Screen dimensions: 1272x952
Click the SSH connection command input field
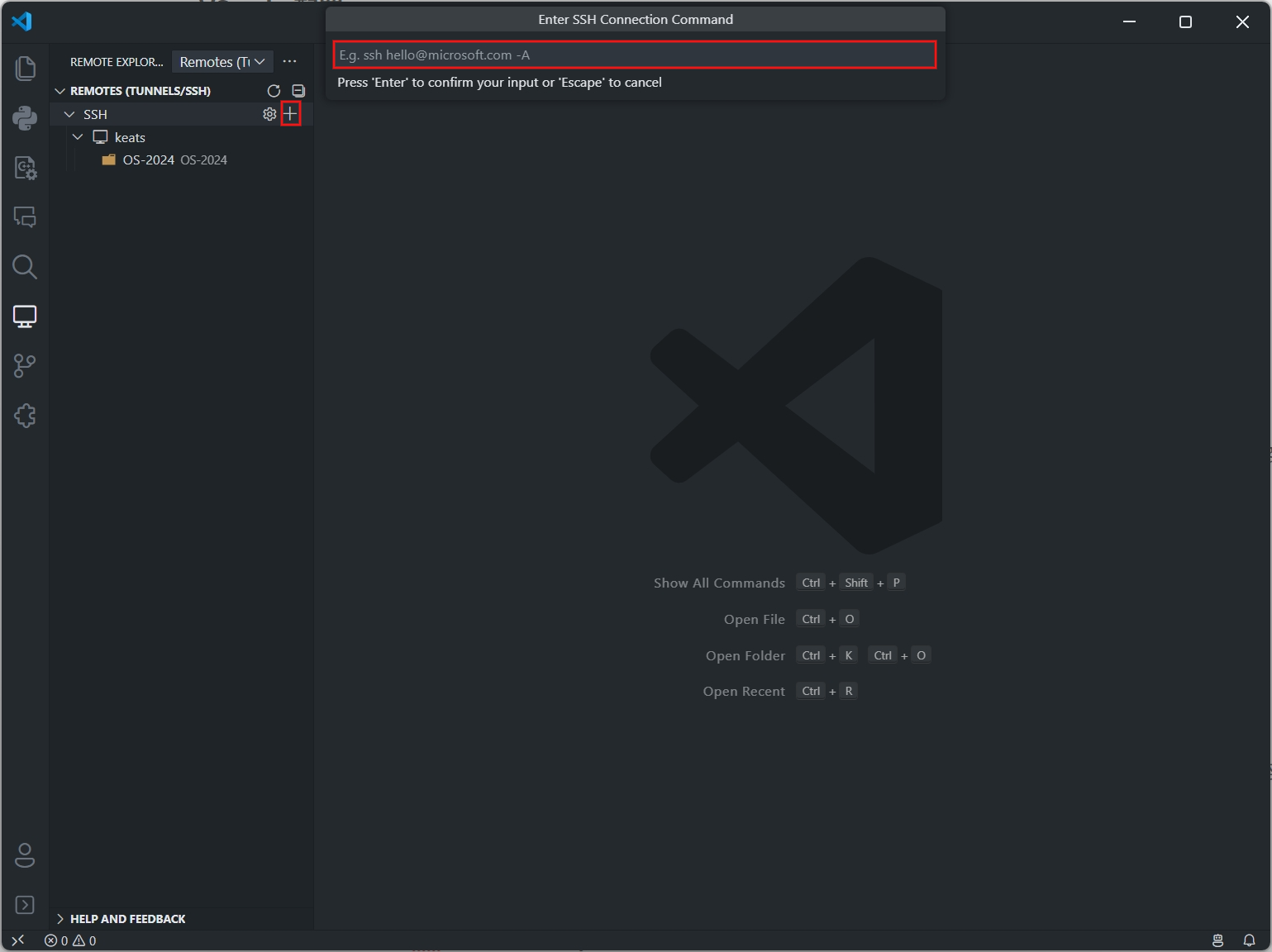coord(635,55)
